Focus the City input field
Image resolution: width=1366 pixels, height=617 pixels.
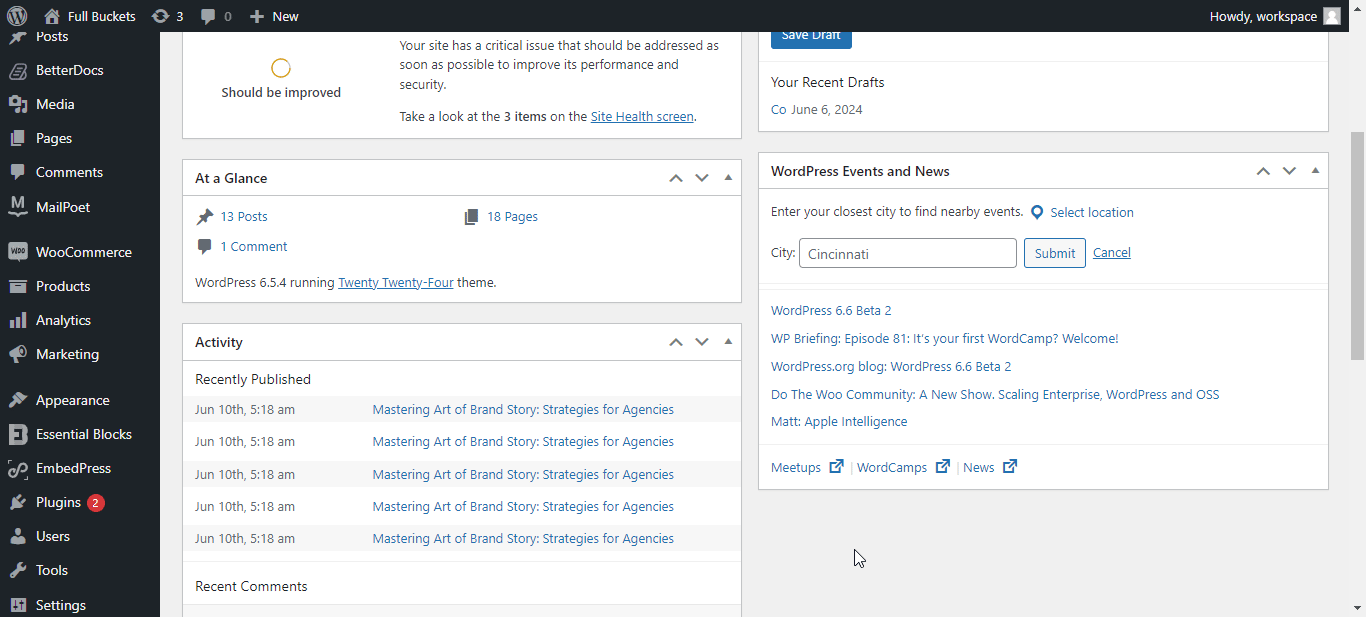[x=908, y=253]
